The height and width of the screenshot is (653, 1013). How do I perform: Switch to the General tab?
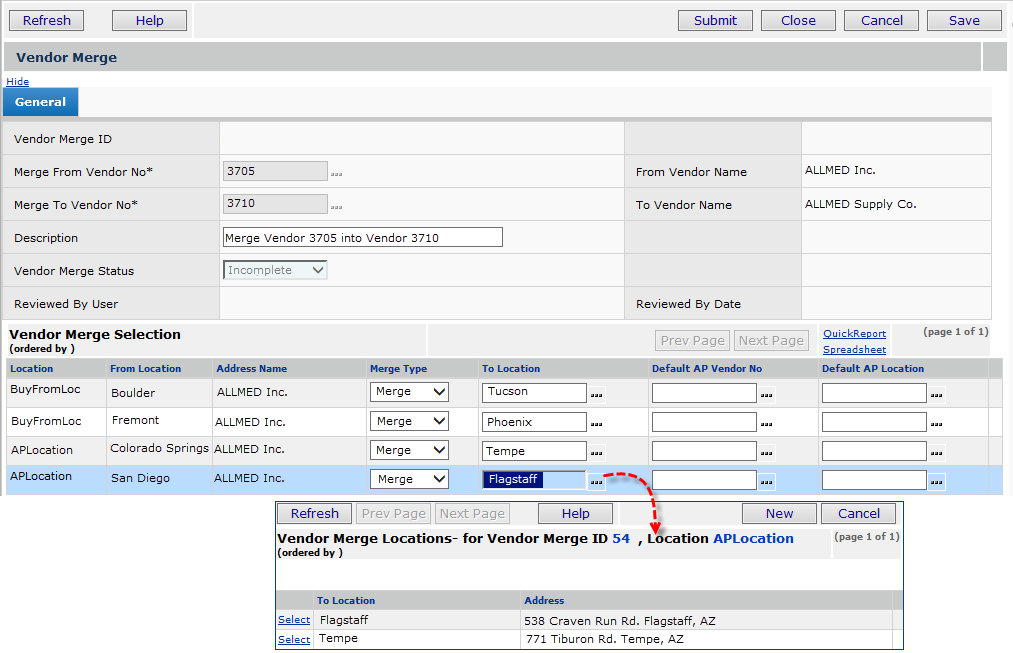click(x=40, y=102)
